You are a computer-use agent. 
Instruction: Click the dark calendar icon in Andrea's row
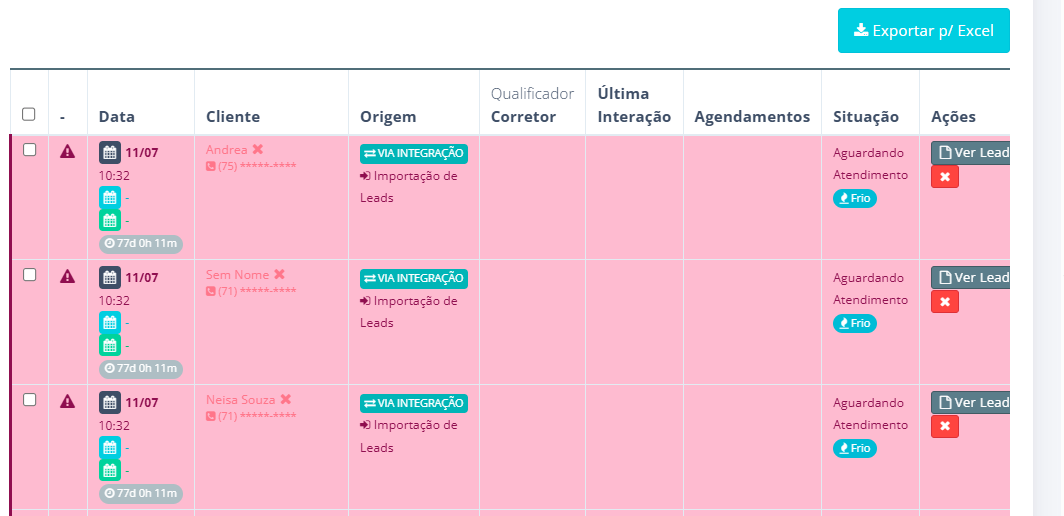point(110,152)
